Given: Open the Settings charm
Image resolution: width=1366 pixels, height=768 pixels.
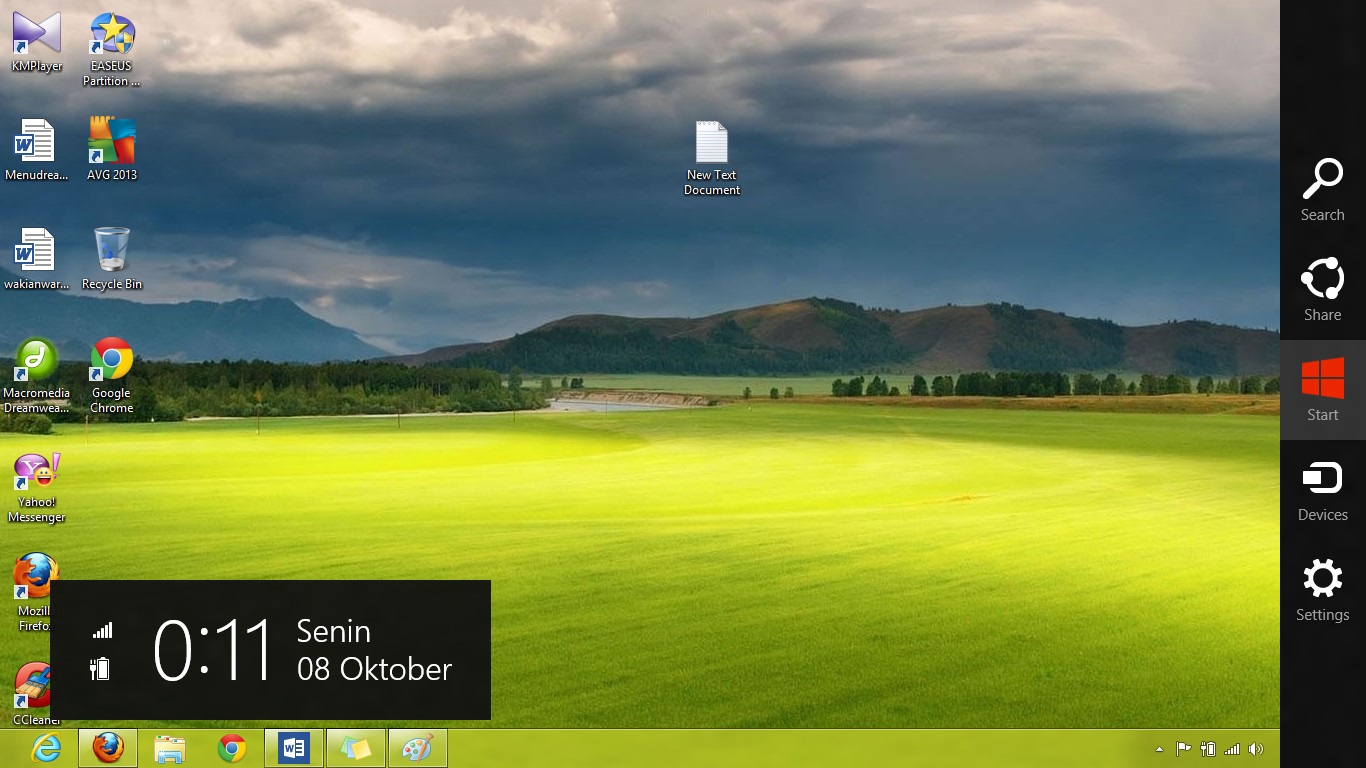Looking at the screenshot, I should 1322,590.
